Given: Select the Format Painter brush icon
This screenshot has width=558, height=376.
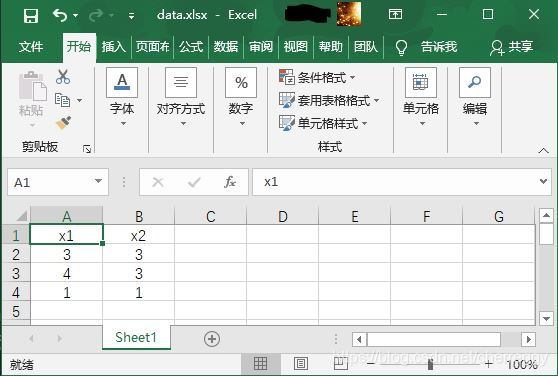Looking at the screenshot, I should pos(63,123).
